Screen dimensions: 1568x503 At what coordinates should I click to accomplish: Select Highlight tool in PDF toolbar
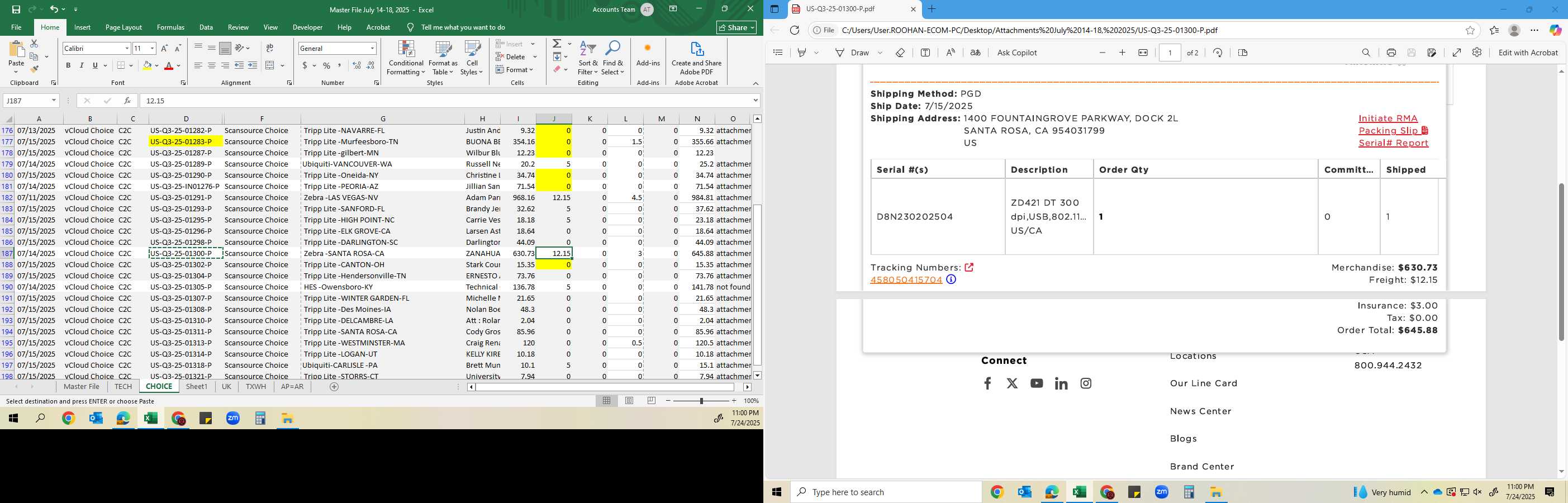pyautogui.click(x=802, y=53)
